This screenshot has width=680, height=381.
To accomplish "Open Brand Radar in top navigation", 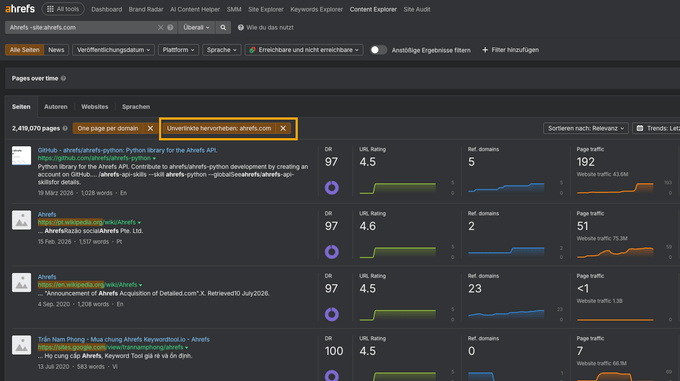I will [x=146, y=9].
